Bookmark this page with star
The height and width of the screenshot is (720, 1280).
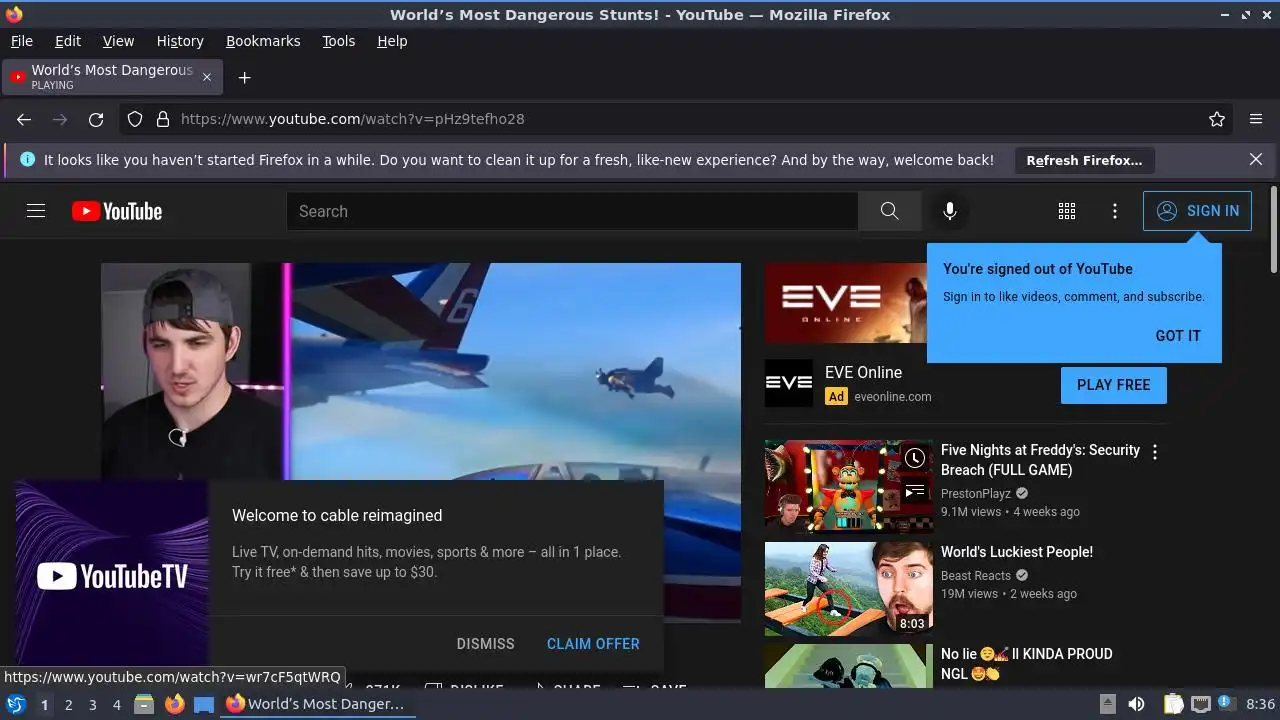(1217, 119)
